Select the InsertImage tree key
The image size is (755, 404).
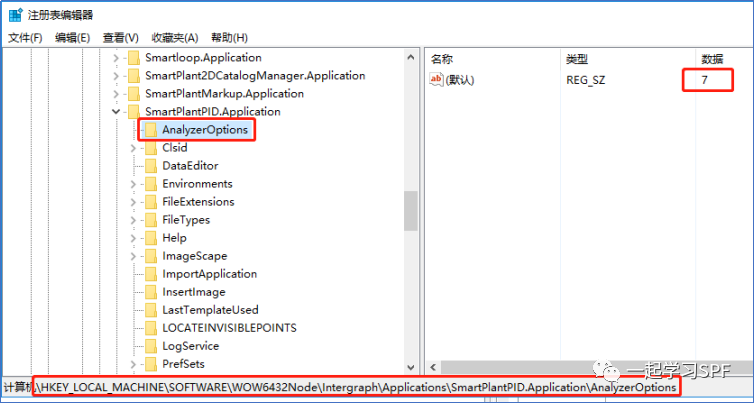coord(194,292)
